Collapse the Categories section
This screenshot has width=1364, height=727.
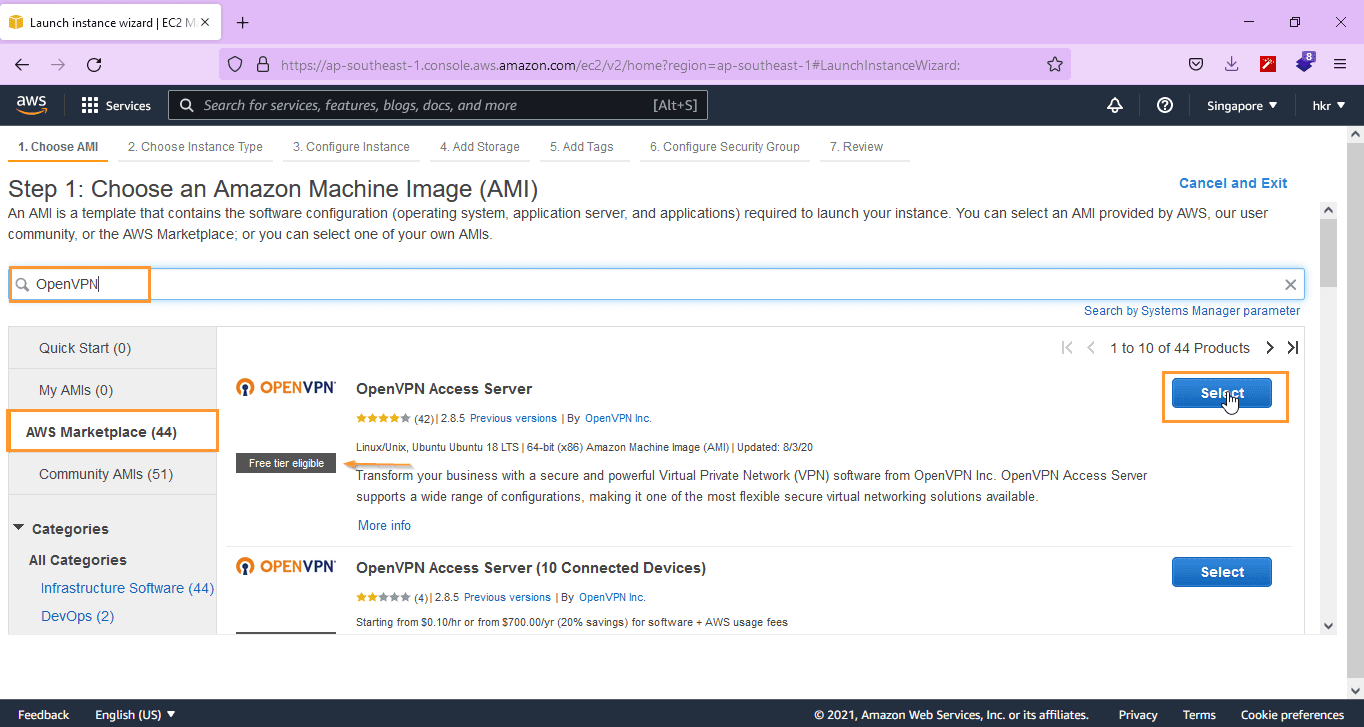point(19,528)
